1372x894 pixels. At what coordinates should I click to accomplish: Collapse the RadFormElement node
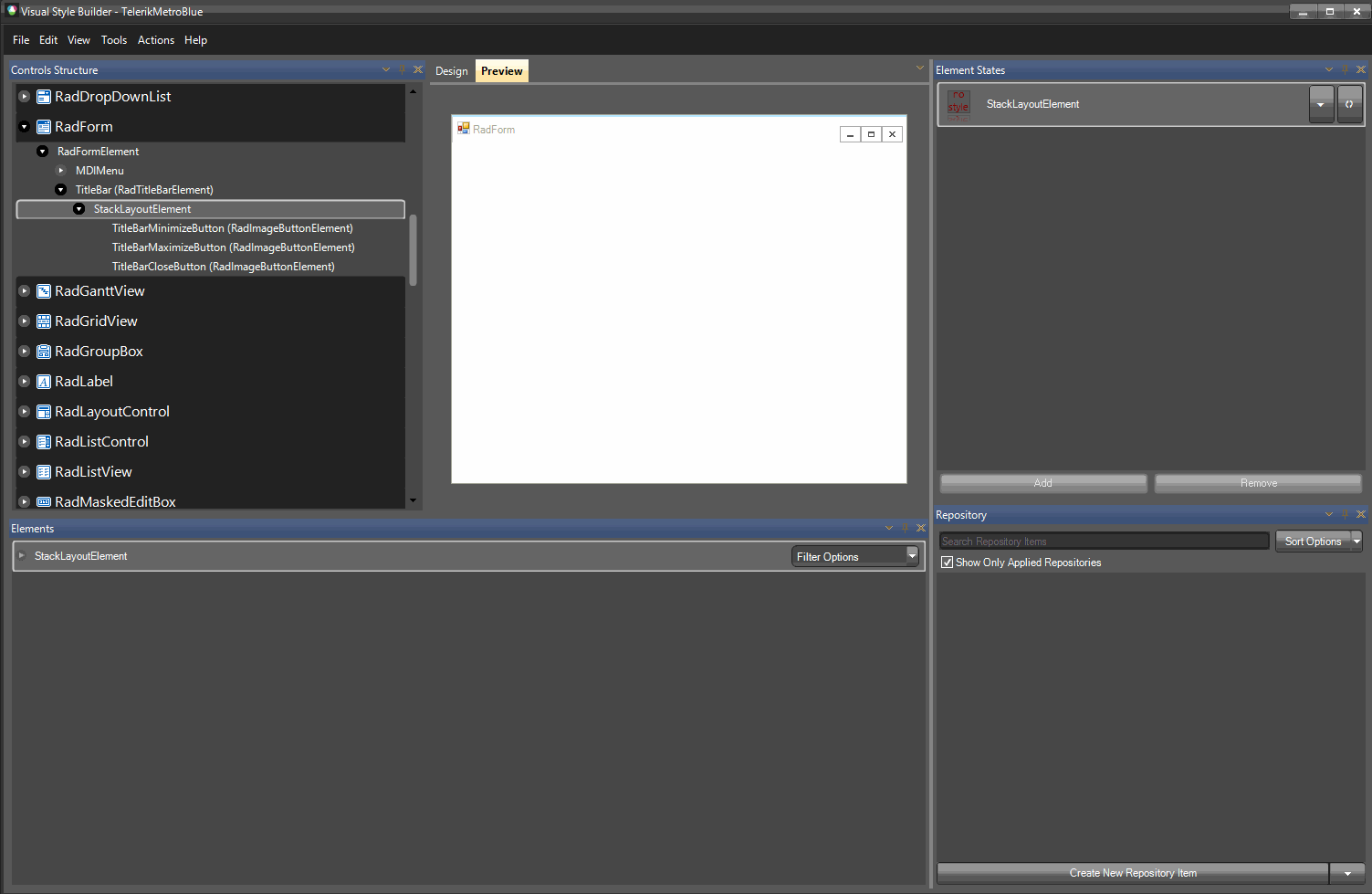(x=42, y=152)
